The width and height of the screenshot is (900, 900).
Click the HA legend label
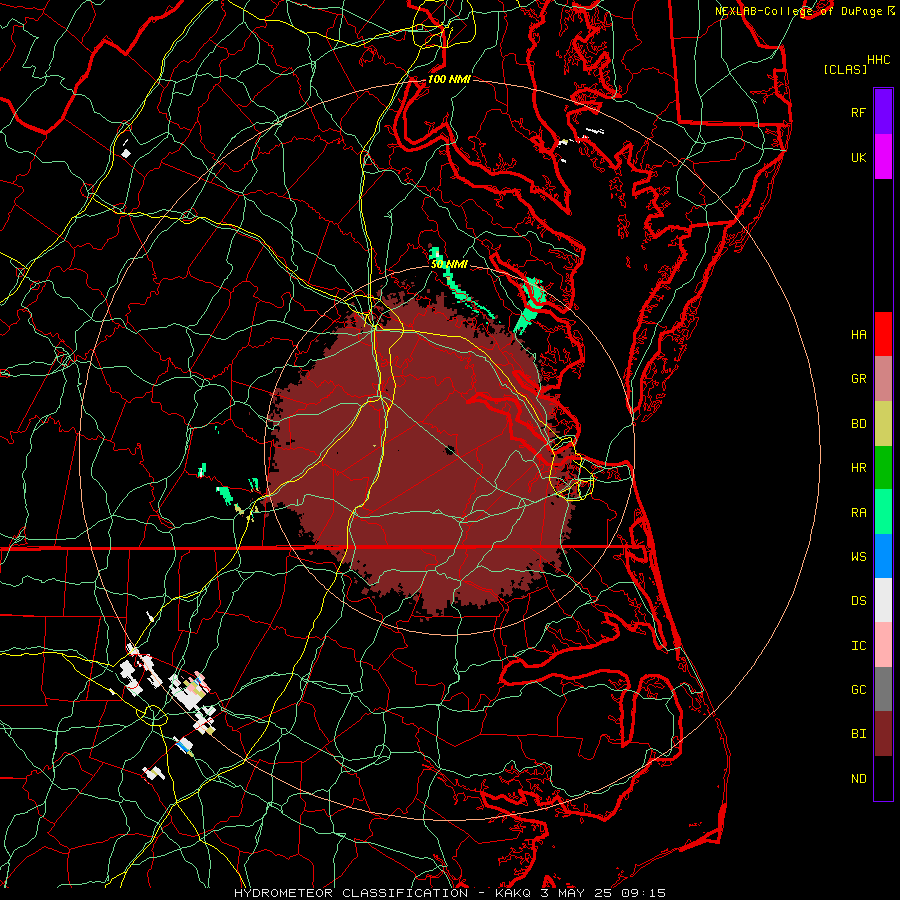tap(858, 335)
